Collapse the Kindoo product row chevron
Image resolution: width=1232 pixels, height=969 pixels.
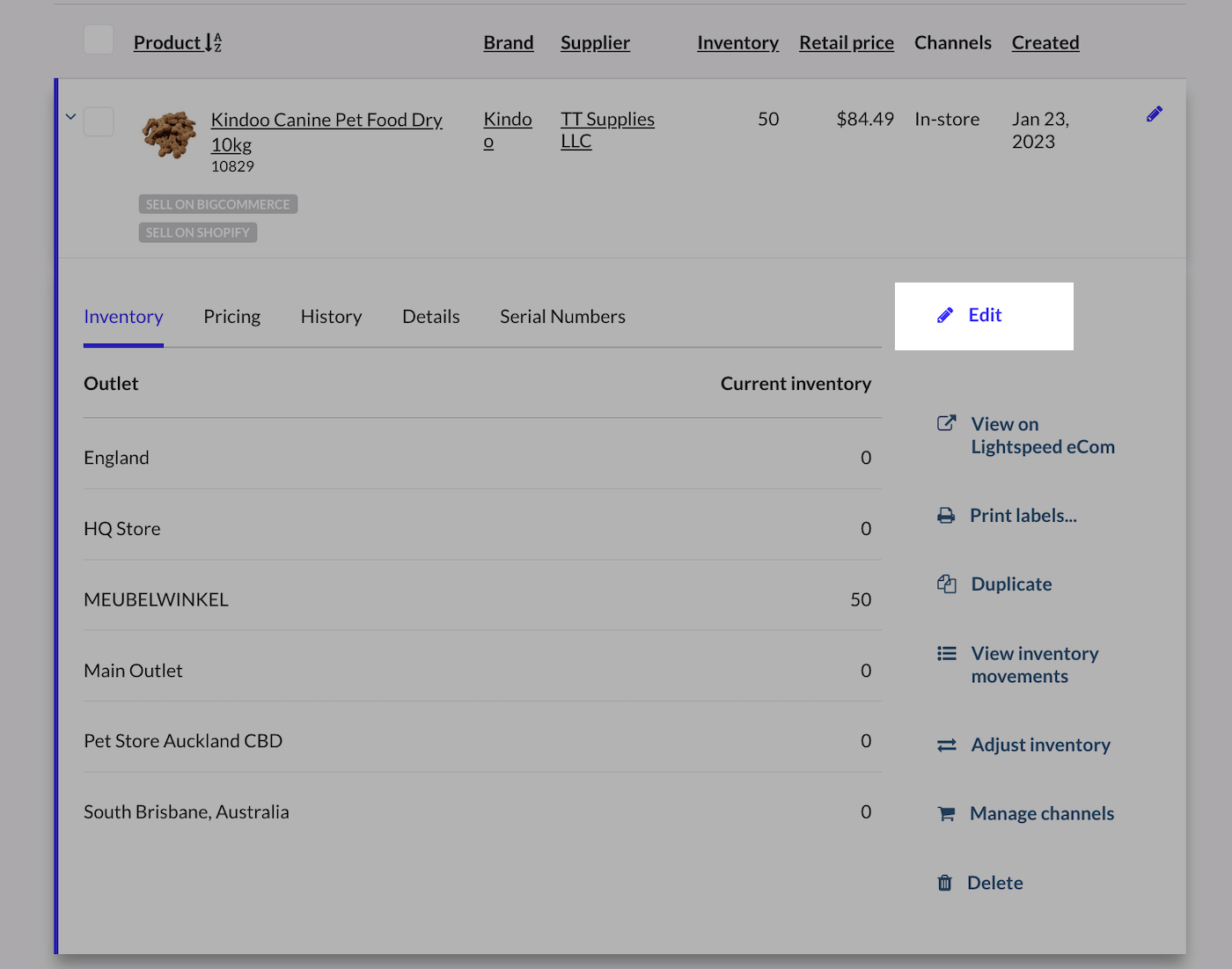point(71,116)
